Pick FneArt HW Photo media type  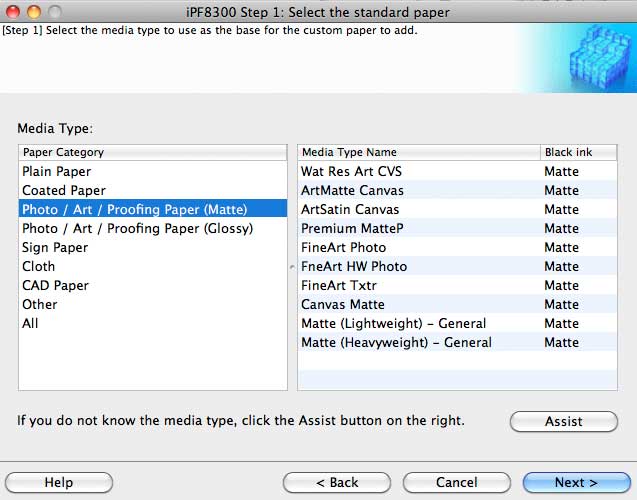point(457,266)
